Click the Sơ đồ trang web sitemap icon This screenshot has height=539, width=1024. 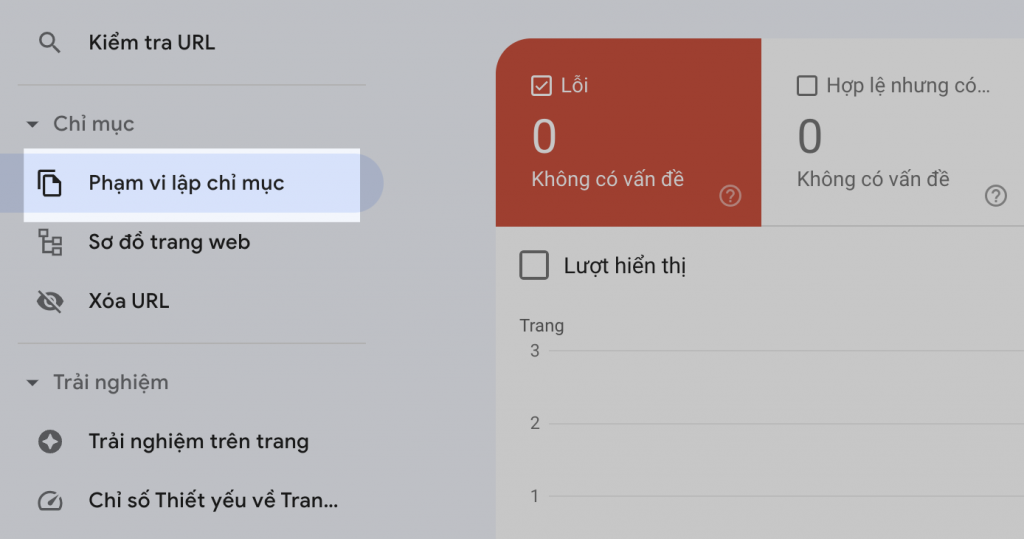50,242
